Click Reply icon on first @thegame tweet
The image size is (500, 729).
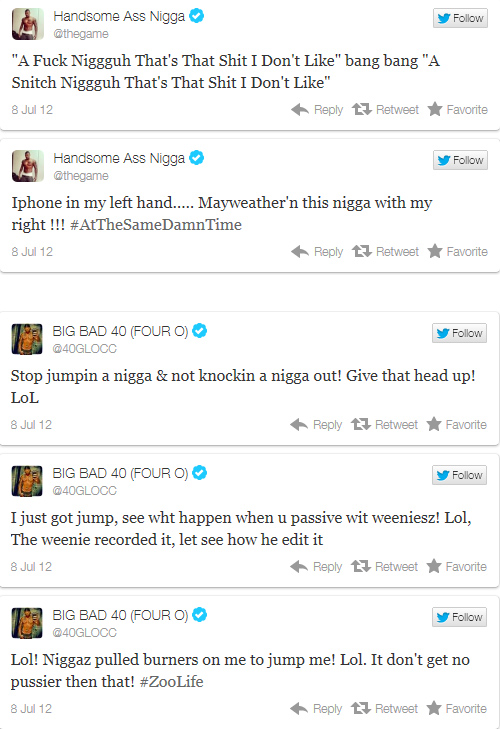tap(300, 110)
